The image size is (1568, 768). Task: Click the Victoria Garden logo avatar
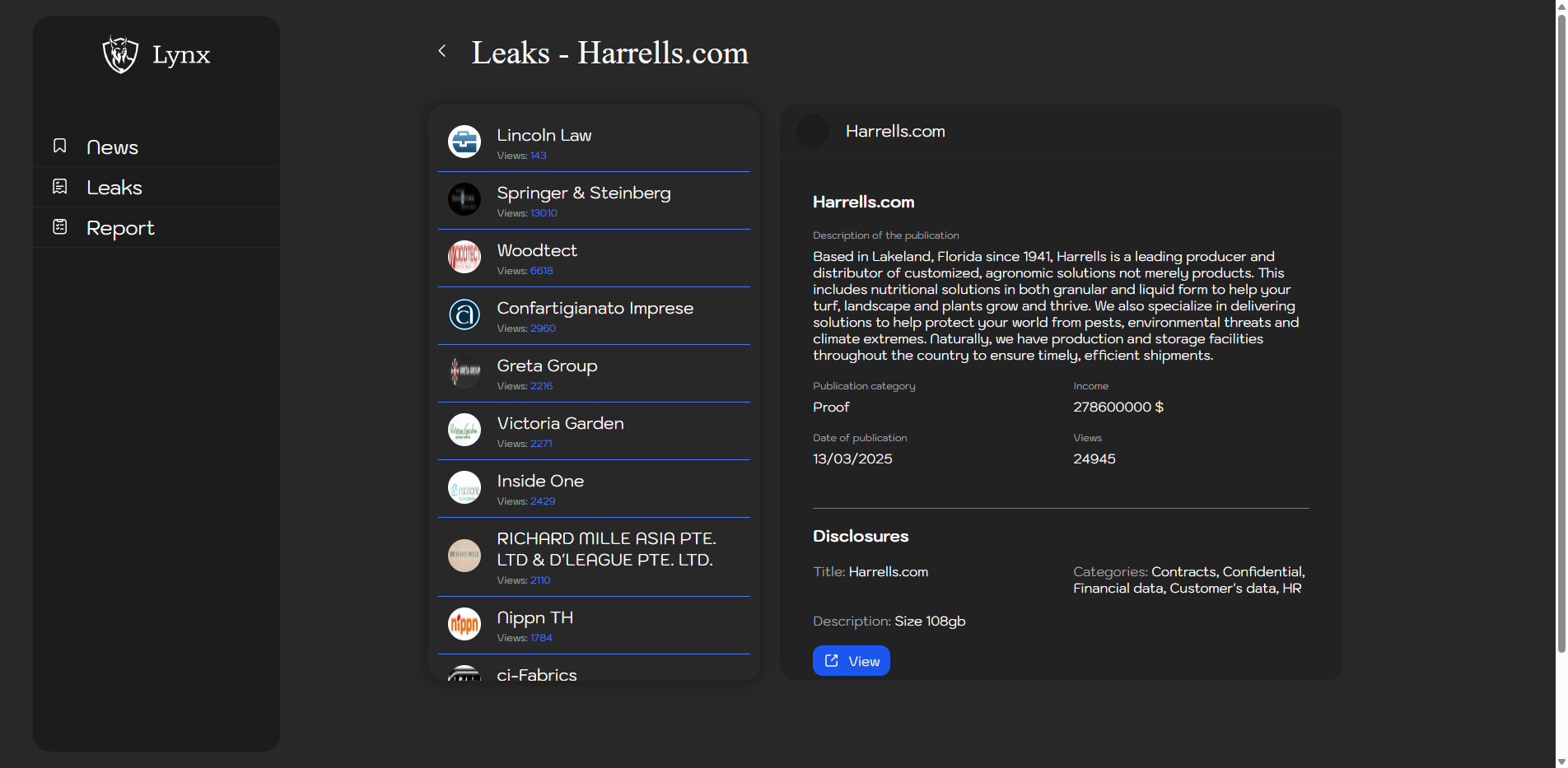pyautogui.click(x=464, y=430)
